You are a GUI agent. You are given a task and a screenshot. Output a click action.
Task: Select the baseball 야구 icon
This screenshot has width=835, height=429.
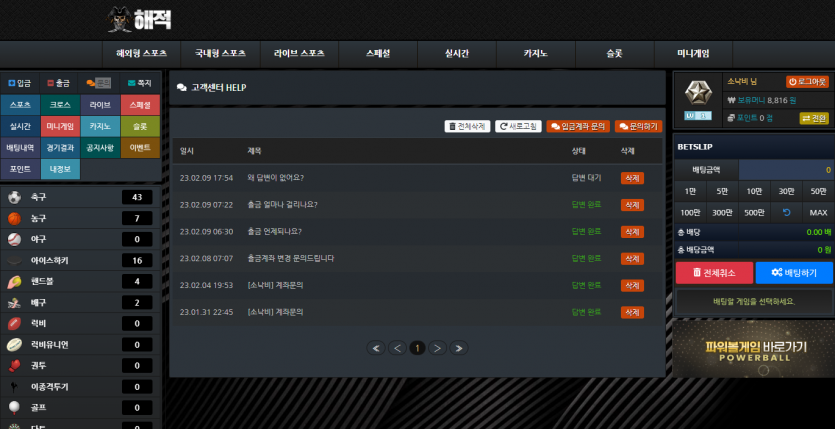(x=14, y=240)
